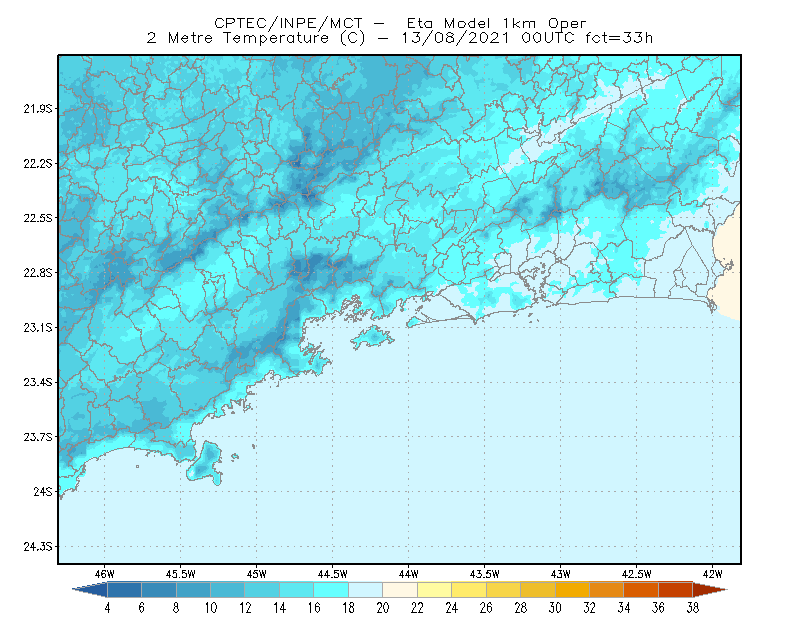This screenshot has height=618, width=800.
Task: Click the CPTEC/INPE/MCT Eta Model title line
Action: point(400,23)
